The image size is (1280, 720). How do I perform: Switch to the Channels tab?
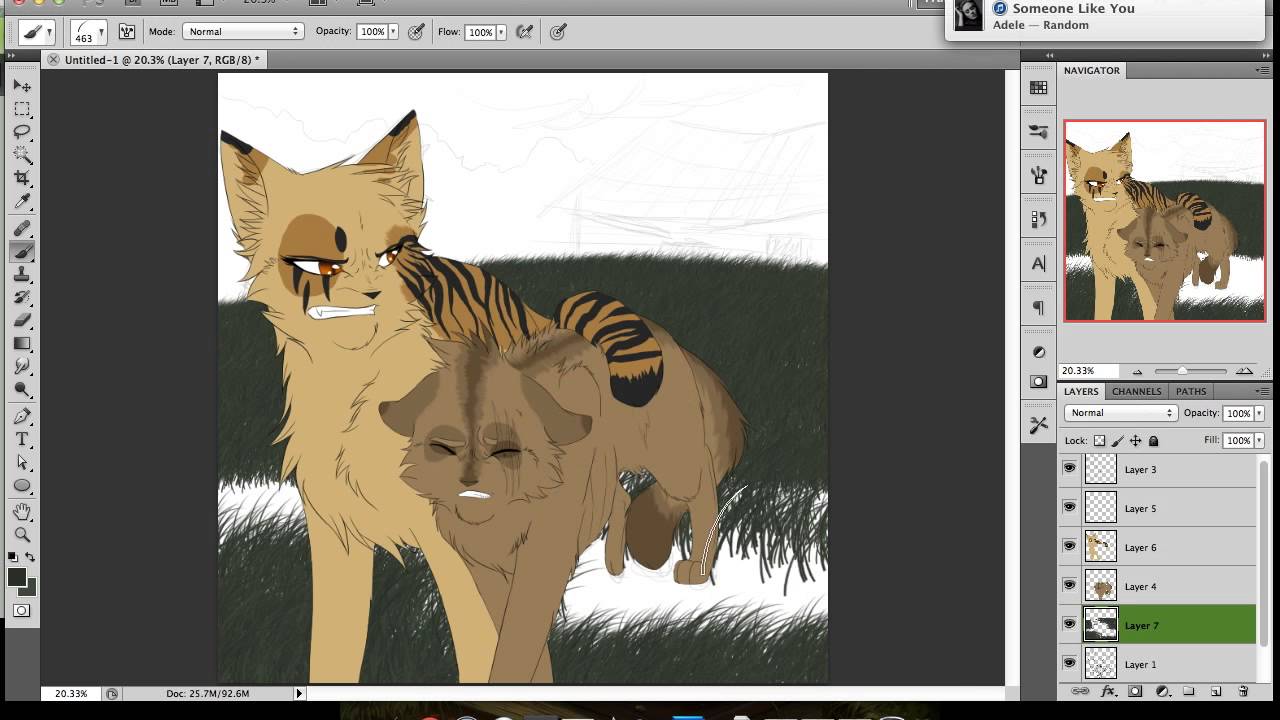point(1137,391)
